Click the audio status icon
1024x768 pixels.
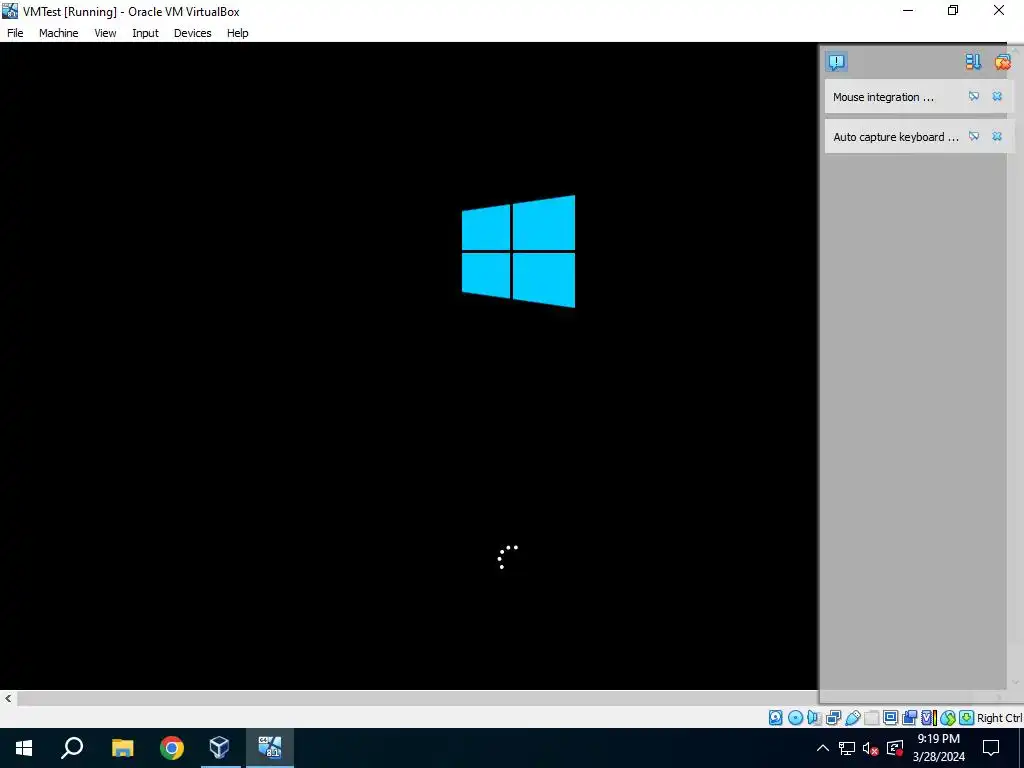[x=814, y=718]
